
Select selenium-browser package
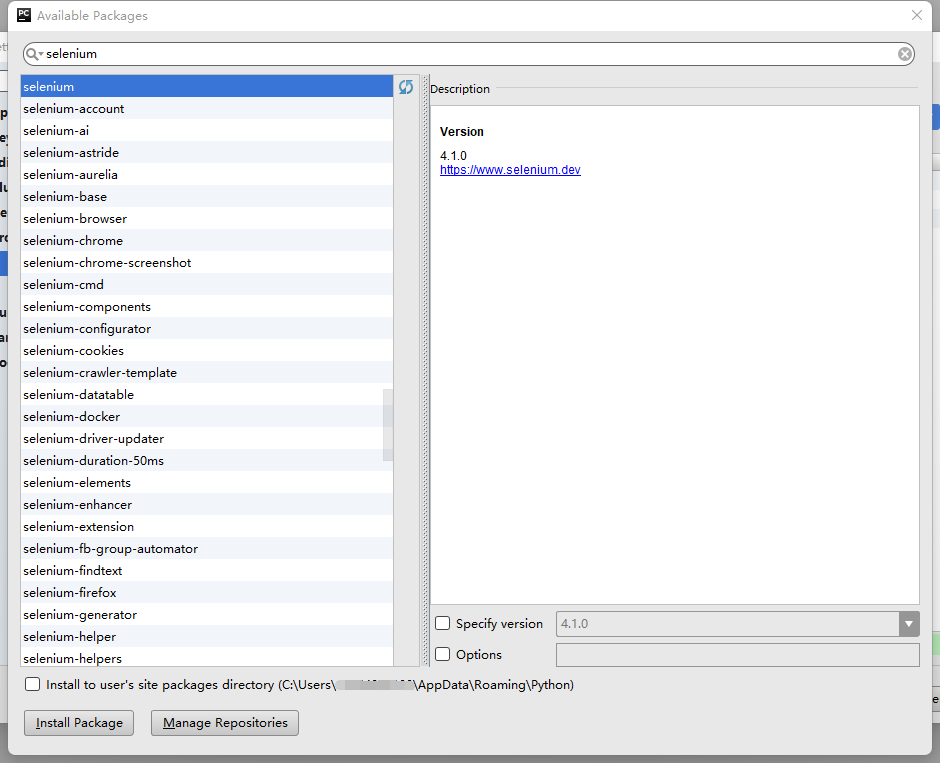[207, 218]
